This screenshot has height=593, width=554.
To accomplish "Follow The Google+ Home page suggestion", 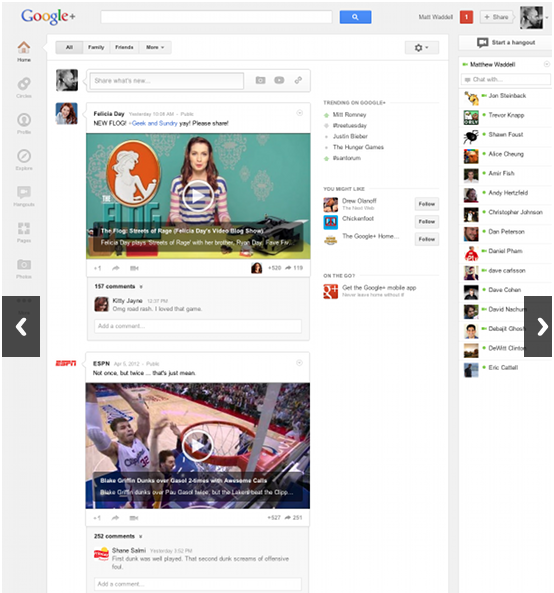I will [427, 239].
